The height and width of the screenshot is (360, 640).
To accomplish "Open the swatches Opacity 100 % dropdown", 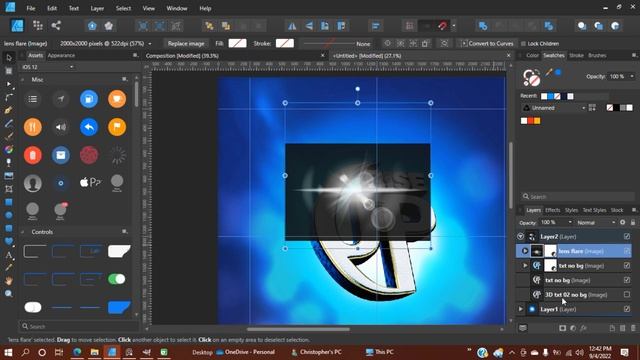I will pos(622,76).
